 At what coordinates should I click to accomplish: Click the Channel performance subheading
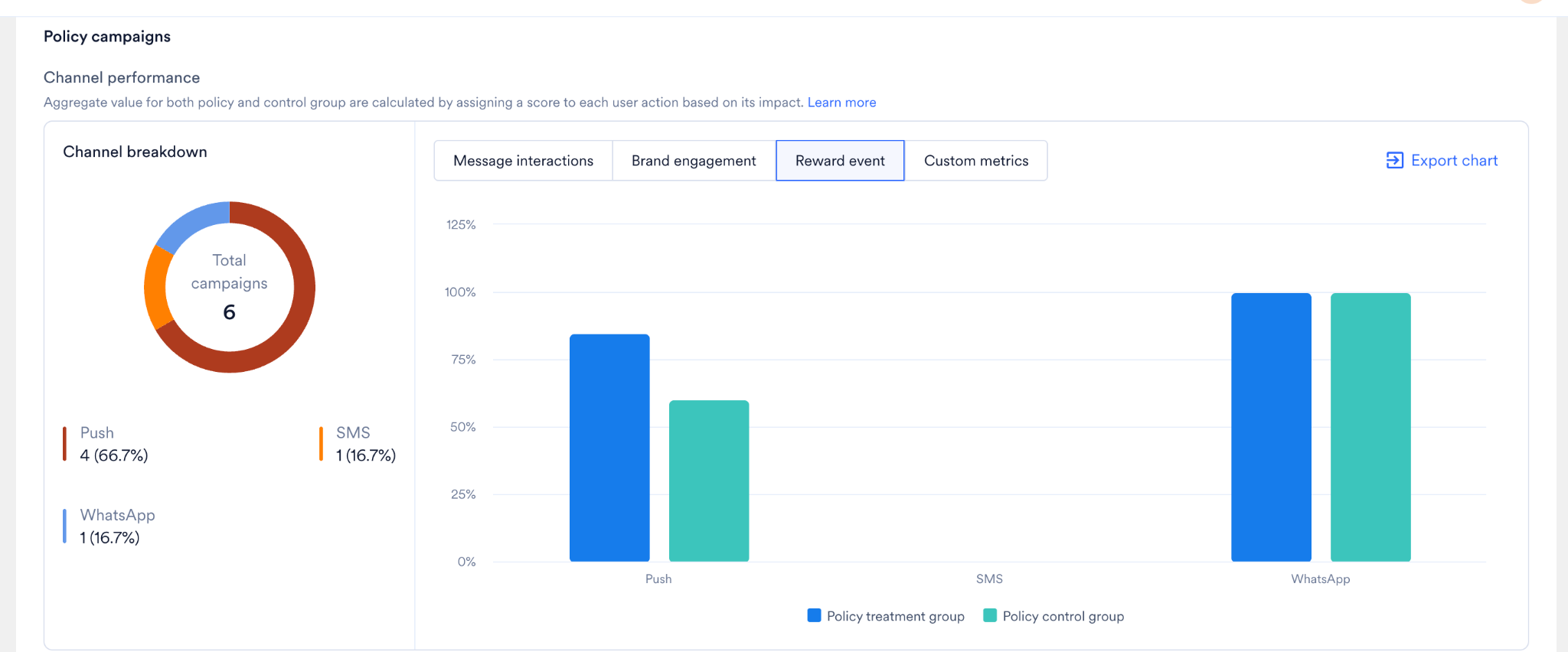point(122,77)
